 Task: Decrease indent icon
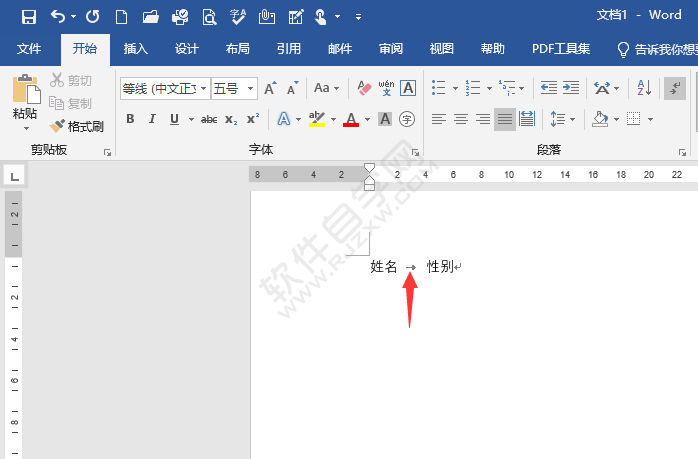[x=548, y=88]
